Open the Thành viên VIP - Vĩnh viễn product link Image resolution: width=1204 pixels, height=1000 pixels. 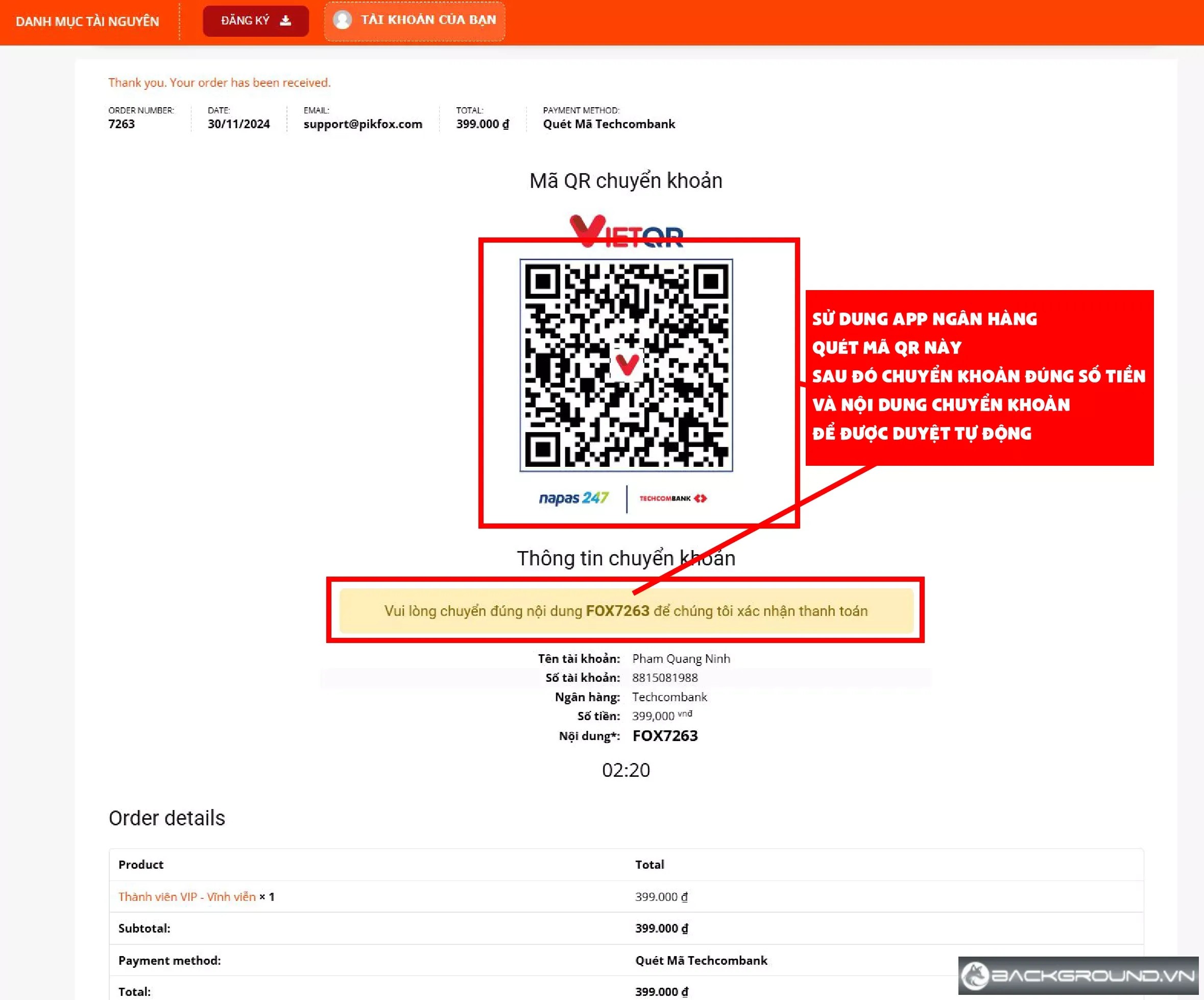(x=187, y=897)
